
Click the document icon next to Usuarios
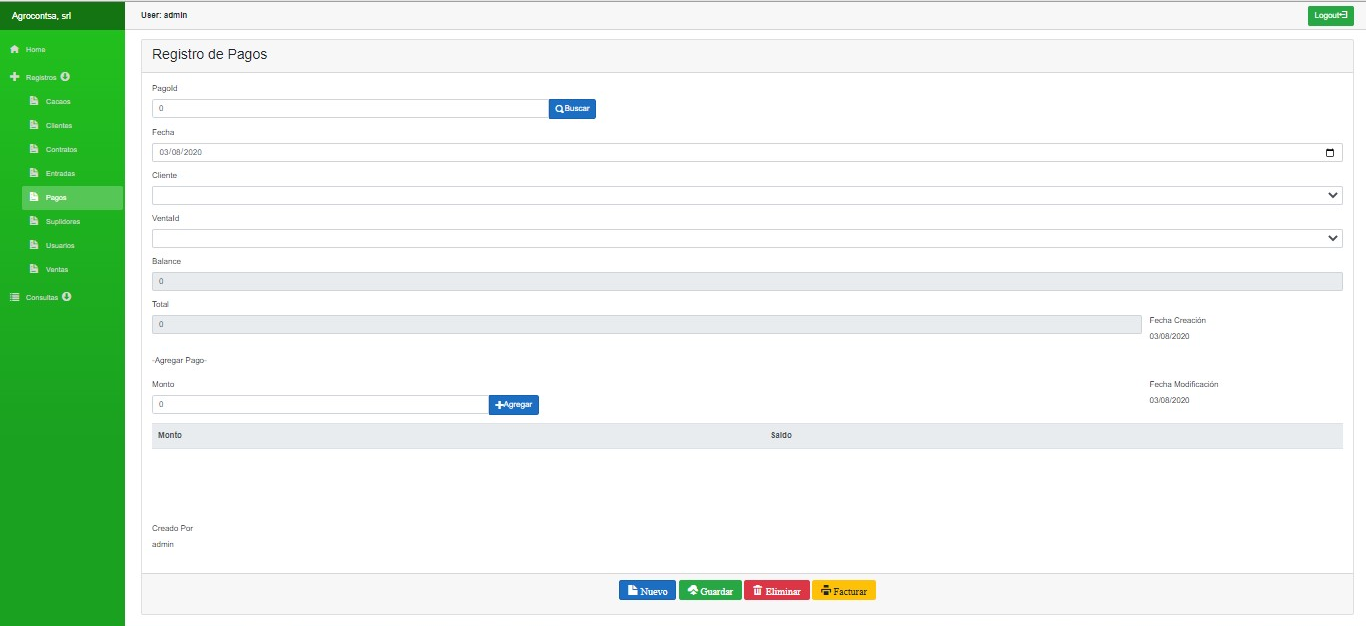click(x=34, y=245)
